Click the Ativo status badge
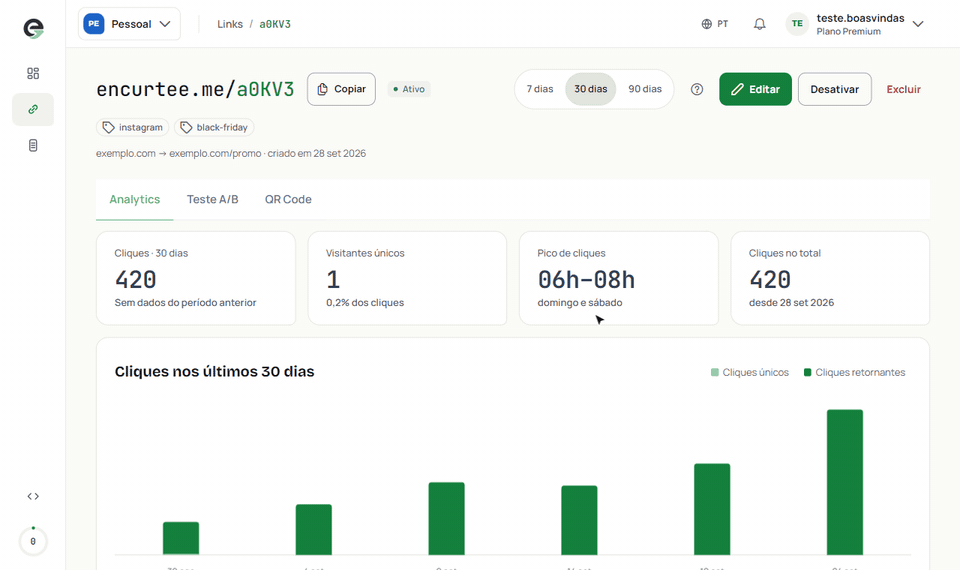The height and width of the screenshot is (570, 960). pos(409,89)
